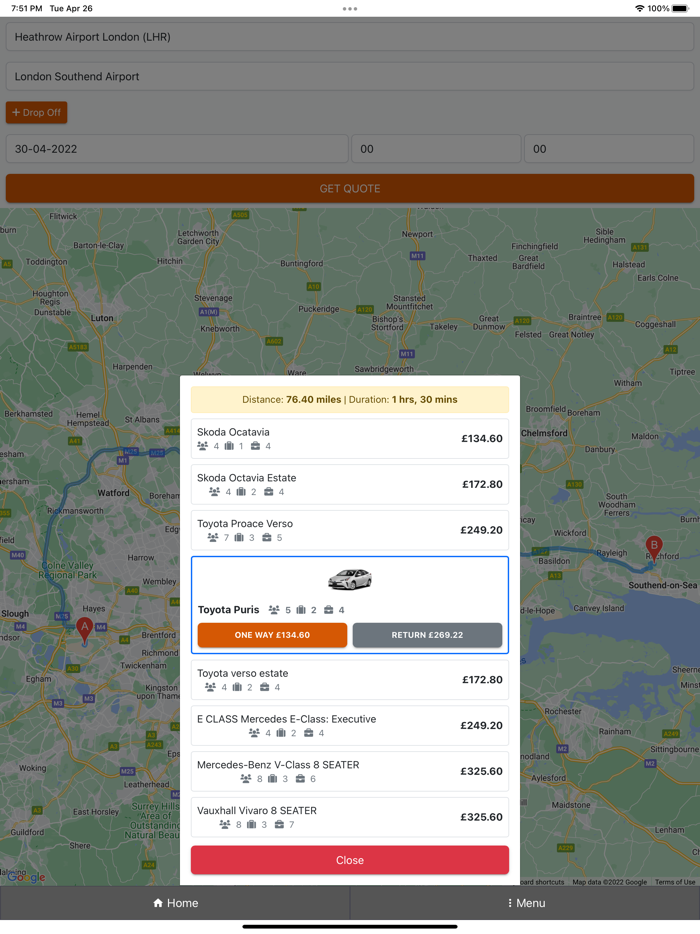Click map marker B near Rochford
700x934 pixels.
coord(654,548)
